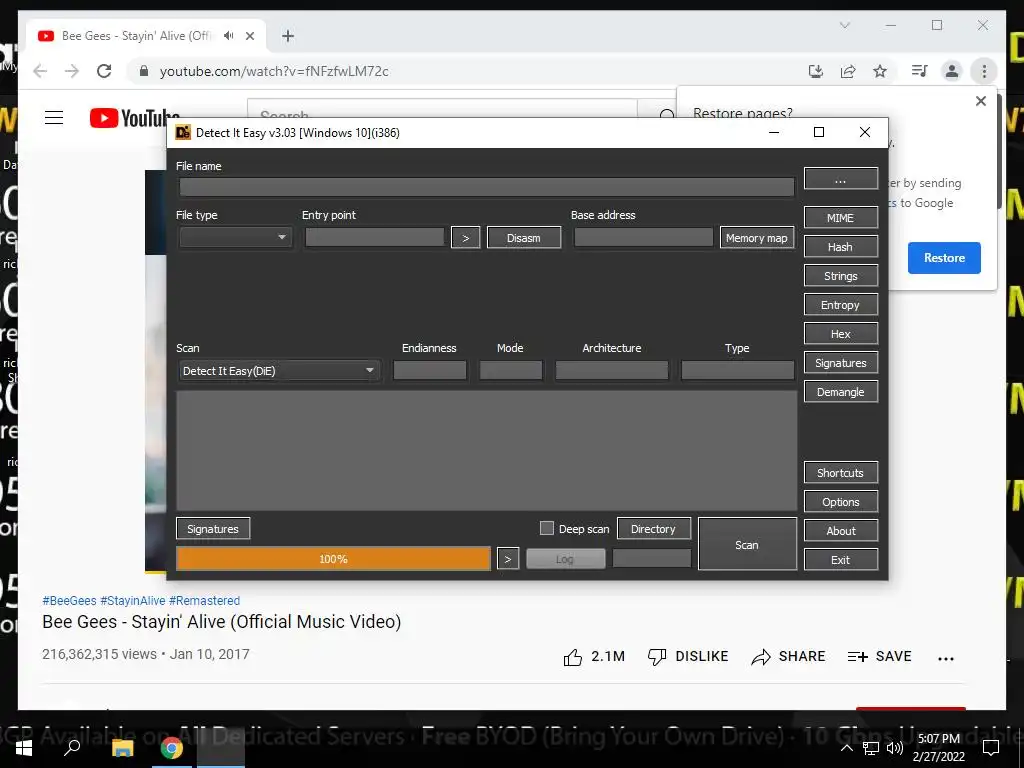Click the arrow button beside the progress bar
Screen dimensions: 1024x768
[508, 559]
